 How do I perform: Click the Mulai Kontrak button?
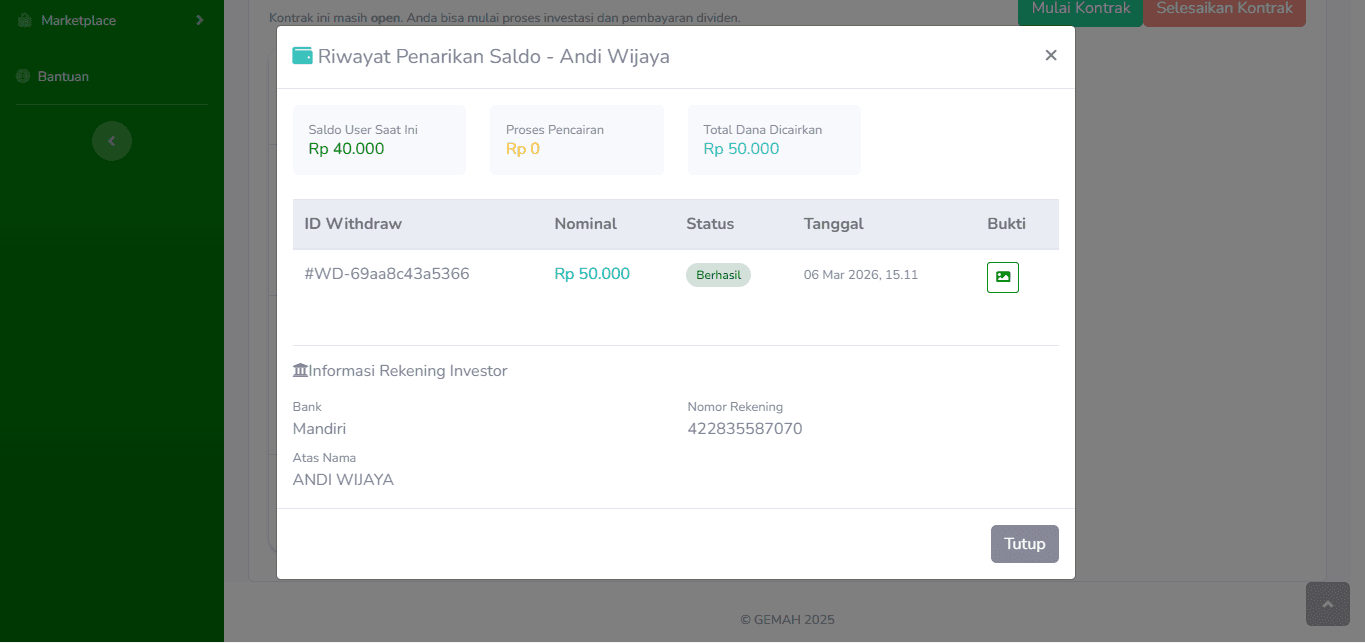1080,10
